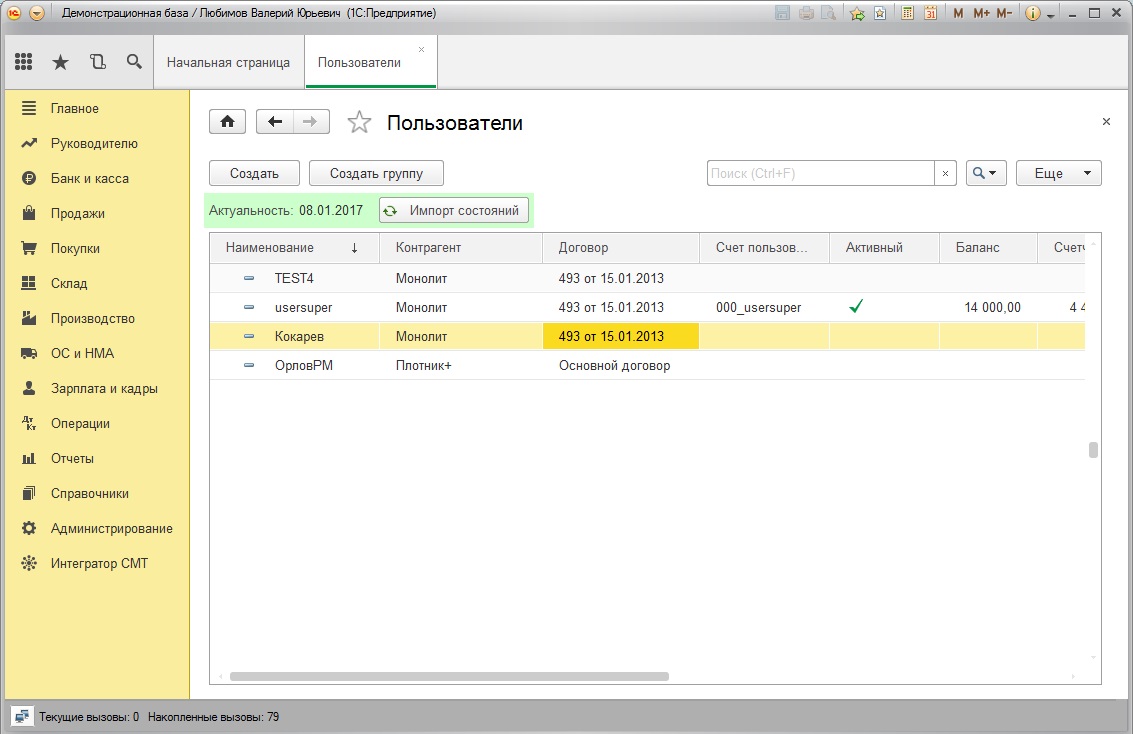Open the Банк и касса section

pyautogui.click(x=90, y=178)
